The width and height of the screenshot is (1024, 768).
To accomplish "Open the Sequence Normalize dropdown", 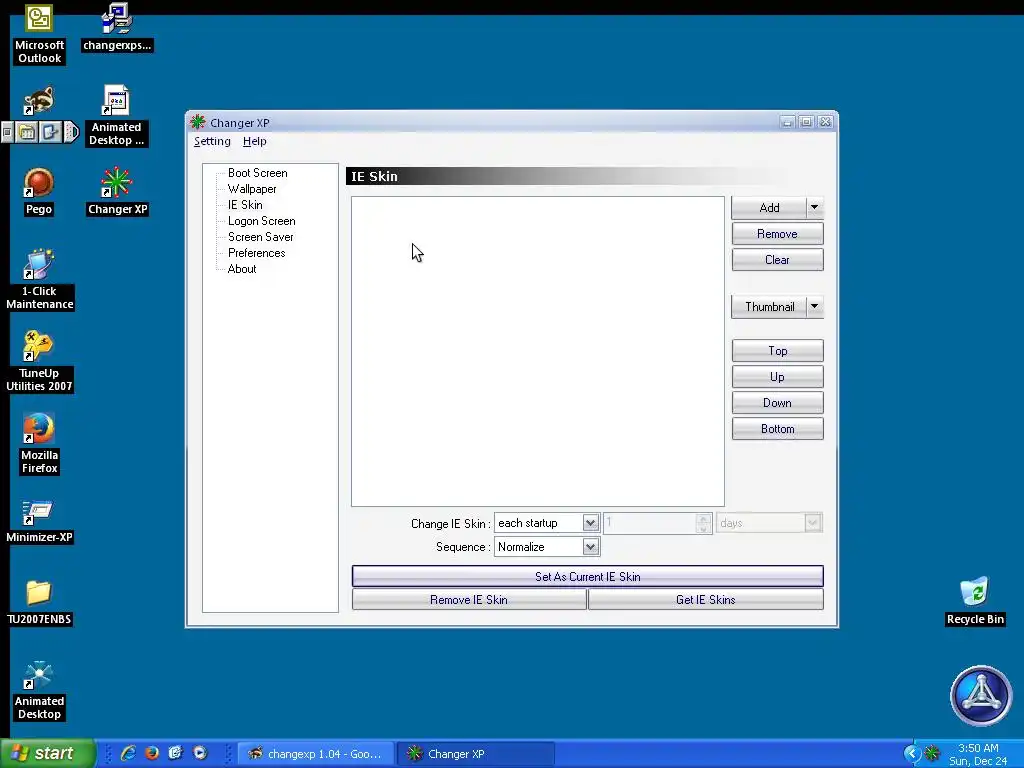I will [x=547, y=547].
